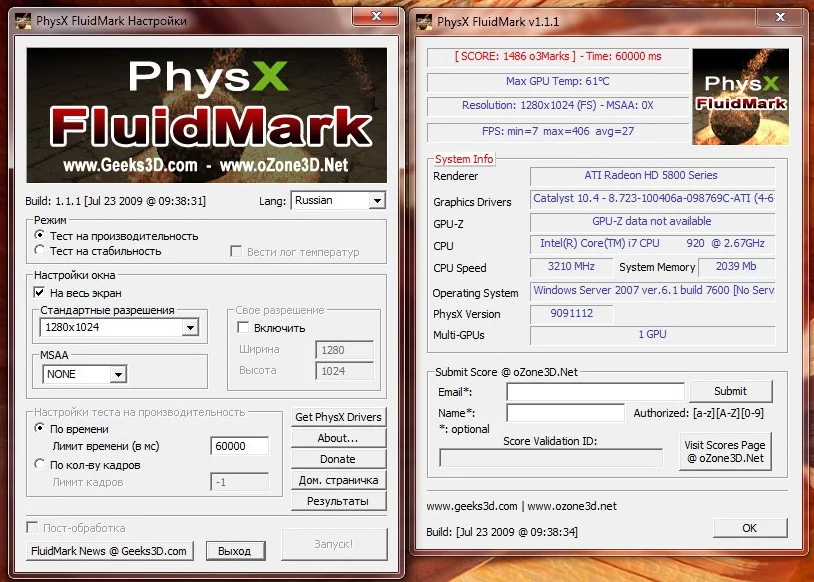Click the PhysX FluidMark v1.1.1 window title icon
Image resolution: width=814 pixels, height=582 pixels.
coord(424,22)
